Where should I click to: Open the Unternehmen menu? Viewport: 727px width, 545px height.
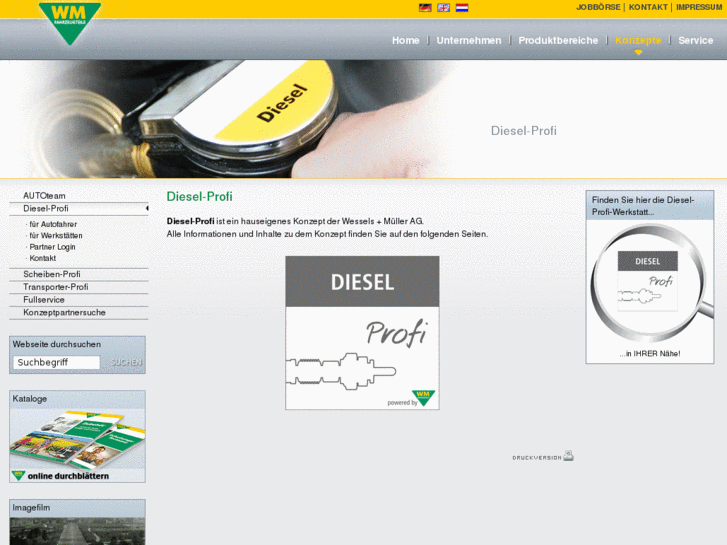(x=469, y=40)
